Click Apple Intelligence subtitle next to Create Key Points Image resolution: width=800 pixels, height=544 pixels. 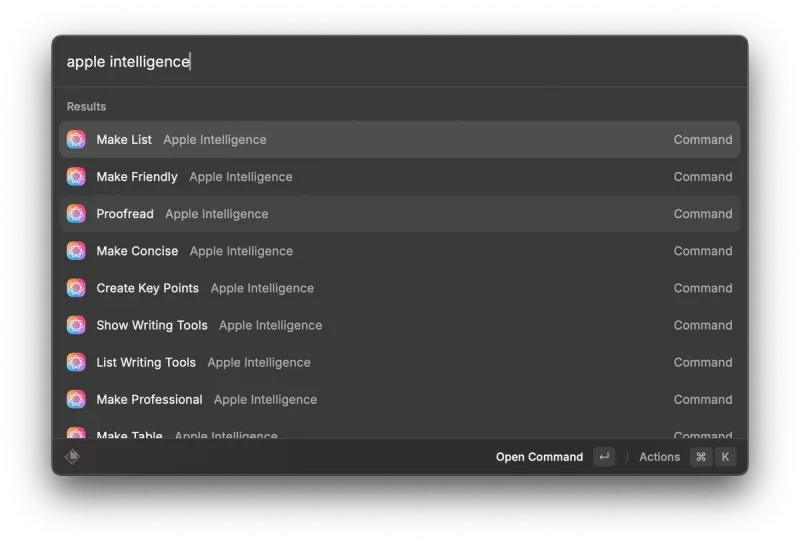pyautogui.click(x=262, y=289)
